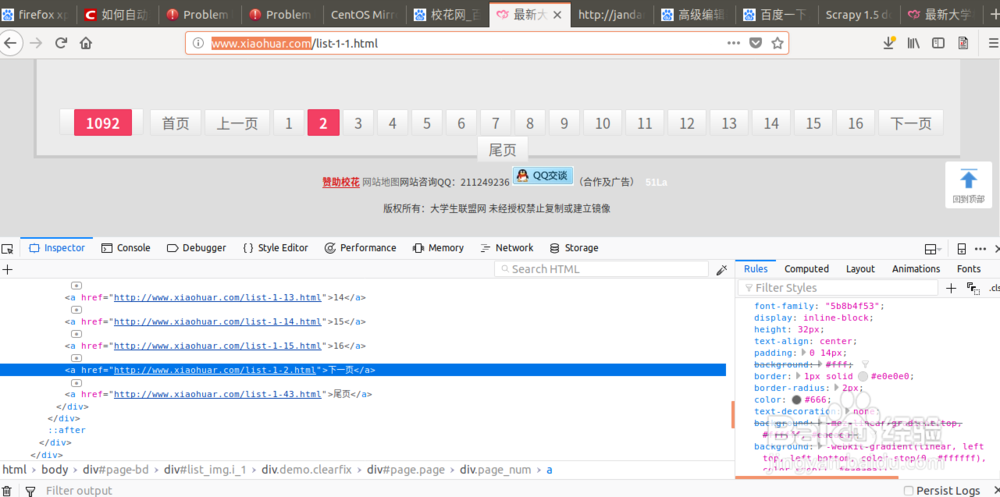Open the #e0e0e0 border color swatch

(863, 376)
